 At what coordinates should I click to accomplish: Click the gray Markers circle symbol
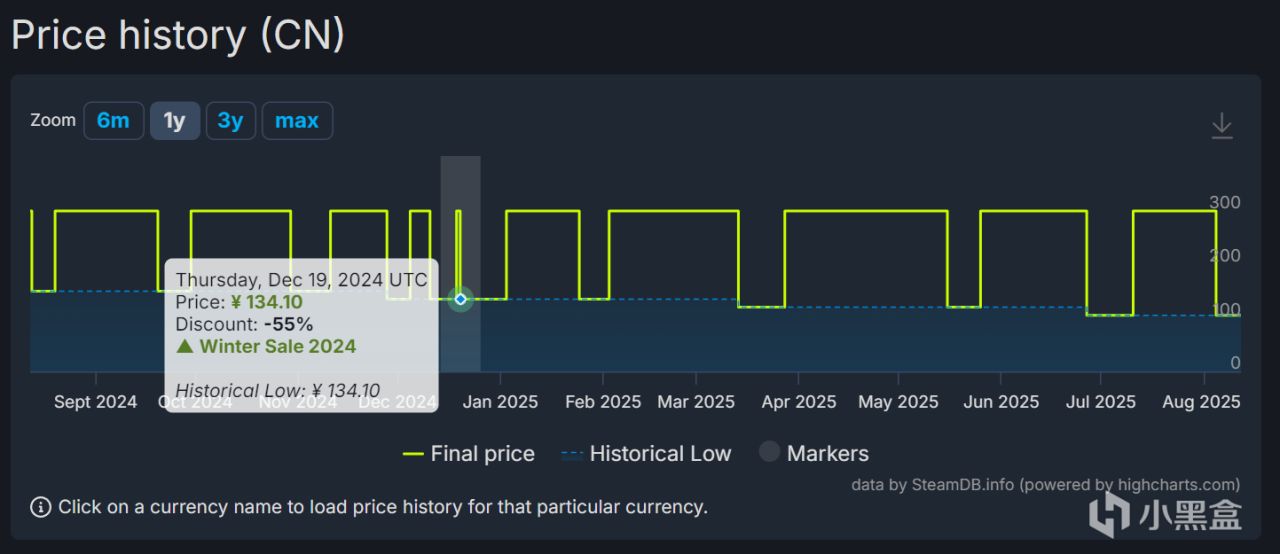pos(769,452)
